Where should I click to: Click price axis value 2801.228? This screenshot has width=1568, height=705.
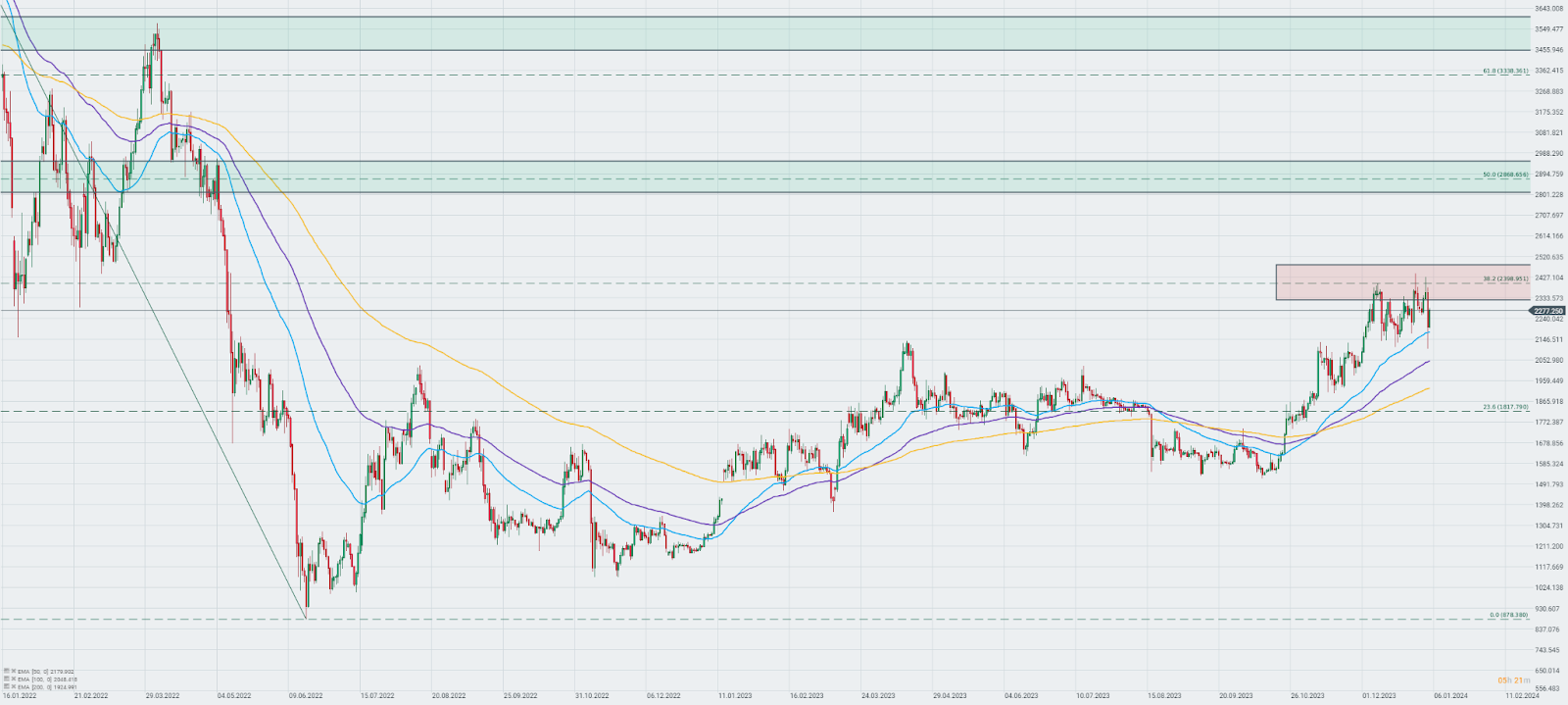click(x=1549, y=194)
